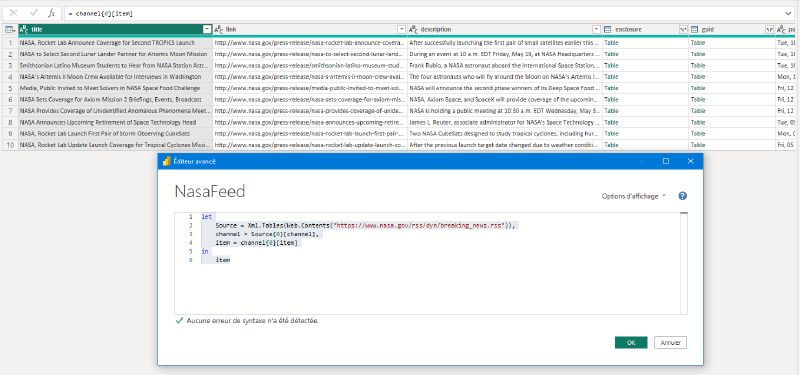
Task: Select the cell 'NASA, Rocket Lab Launch First Pair'
Action: [115, 133]
